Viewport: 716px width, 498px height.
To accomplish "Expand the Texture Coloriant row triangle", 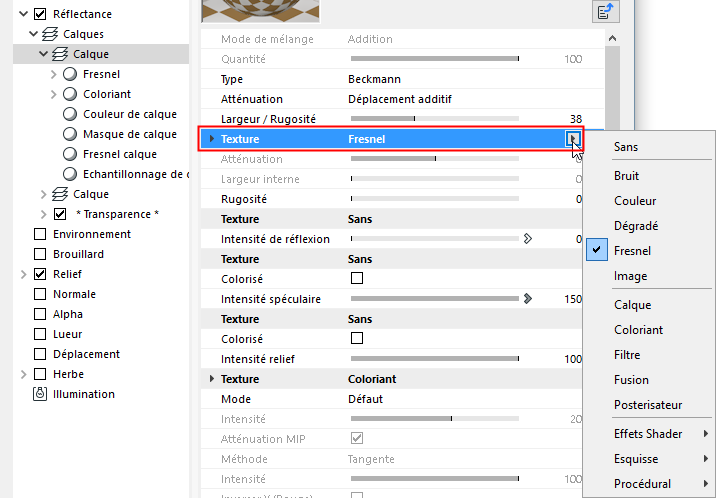I will pos(211,379).
